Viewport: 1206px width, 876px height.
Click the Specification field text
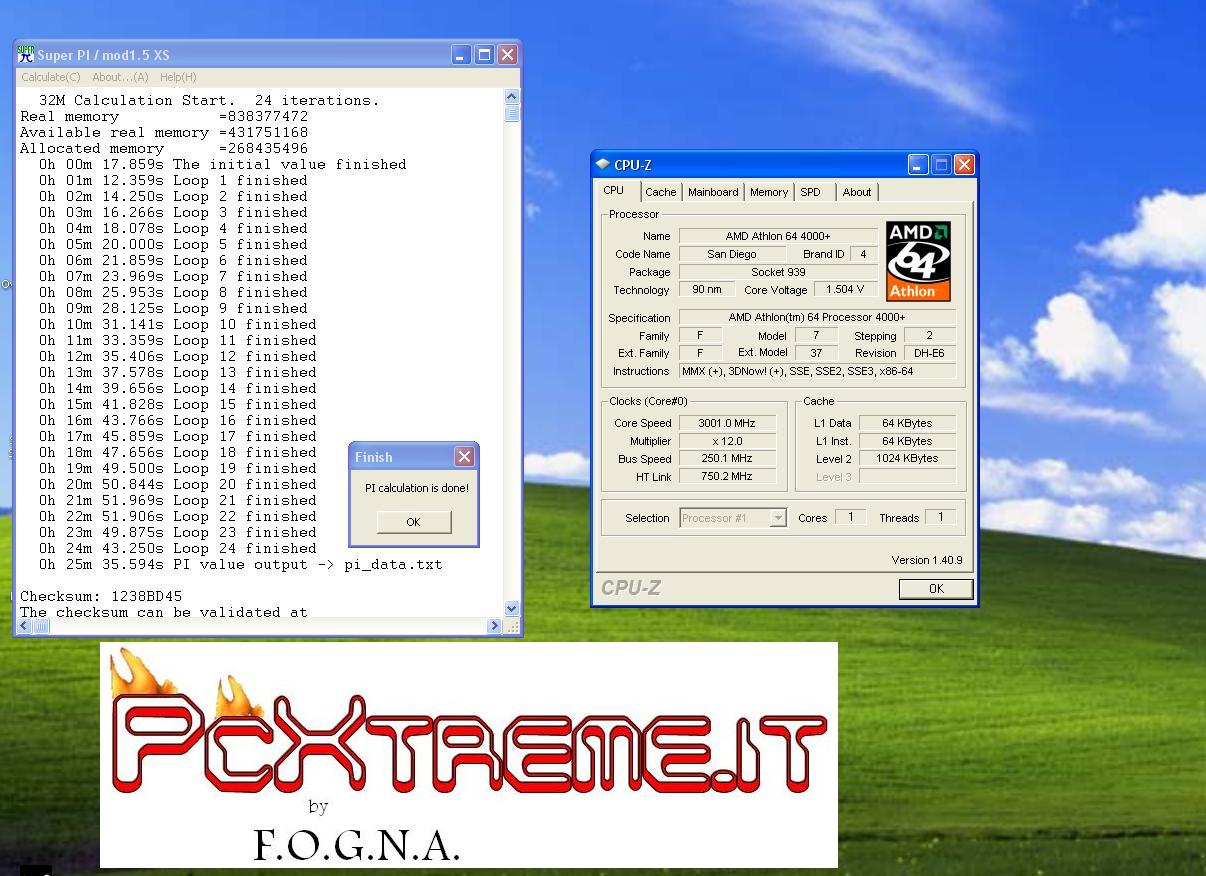[817, 317]
